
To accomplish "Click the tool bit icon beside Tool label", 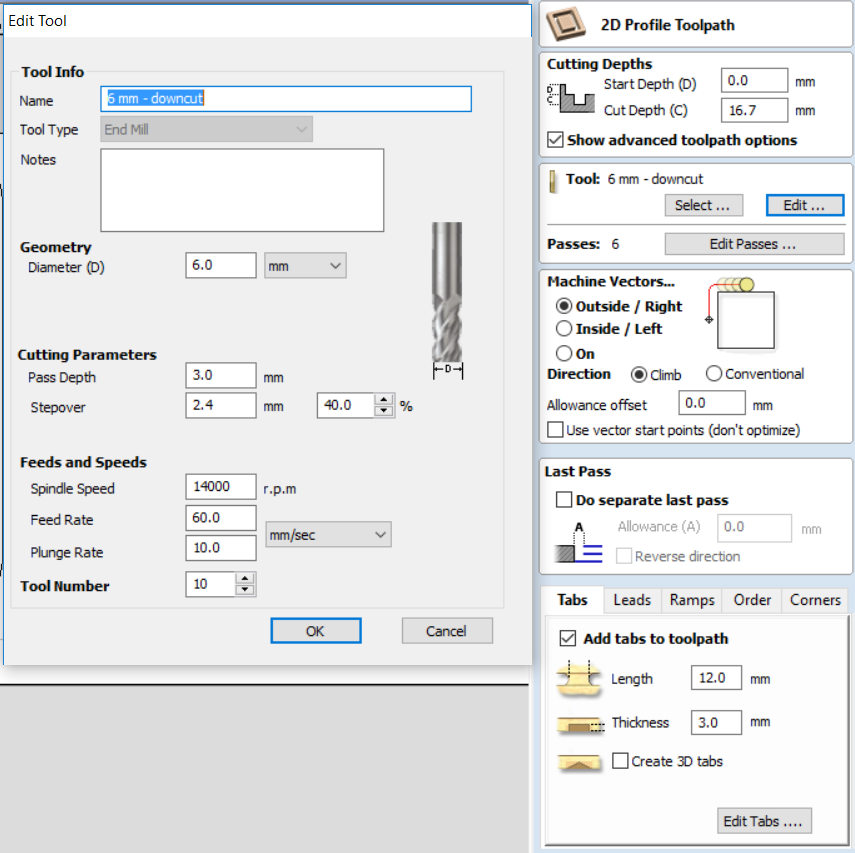I will coord(552,182).
